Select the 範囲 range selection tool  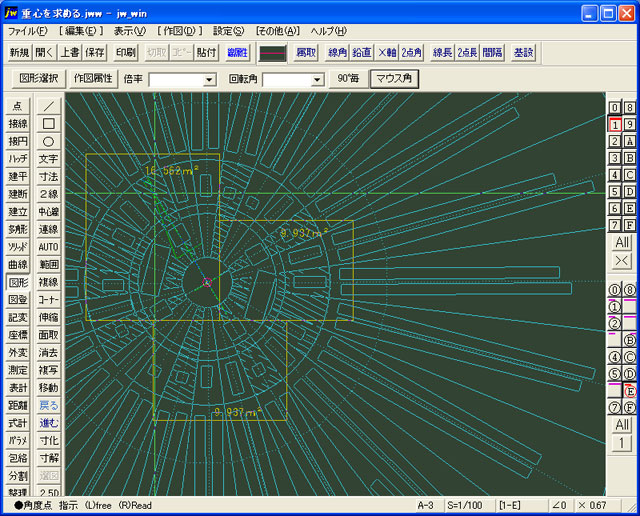click(48, 265)
